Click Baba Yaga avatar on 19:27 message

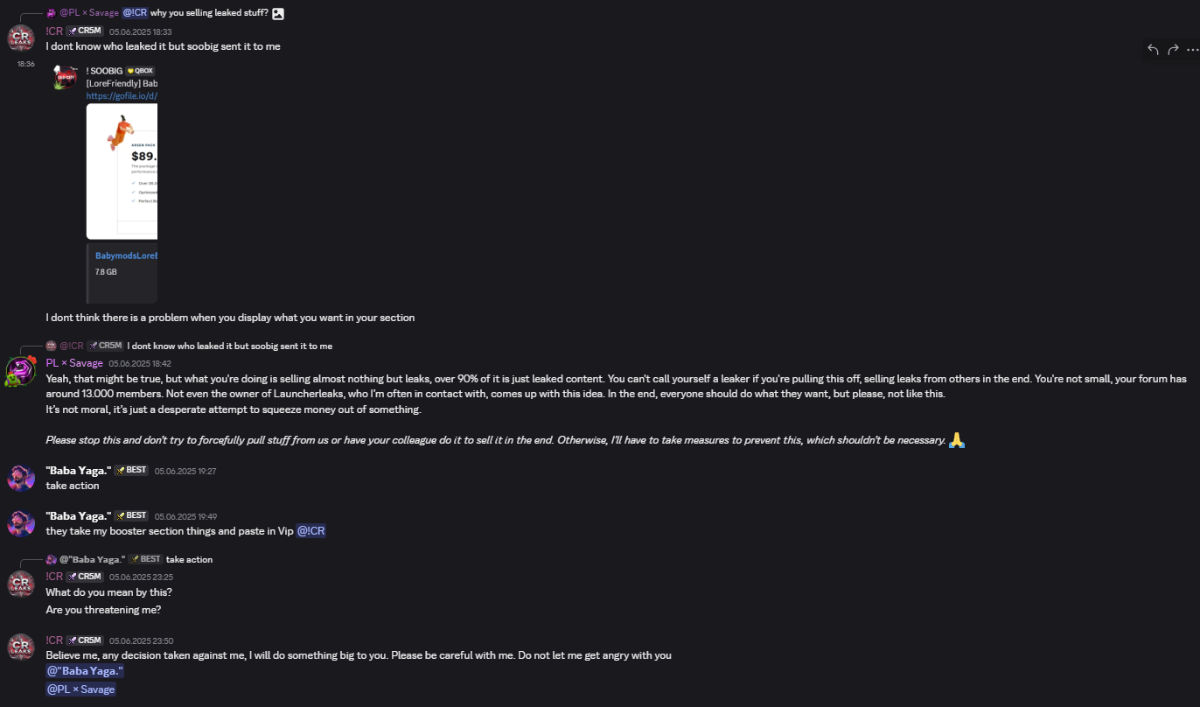point(21,477)
